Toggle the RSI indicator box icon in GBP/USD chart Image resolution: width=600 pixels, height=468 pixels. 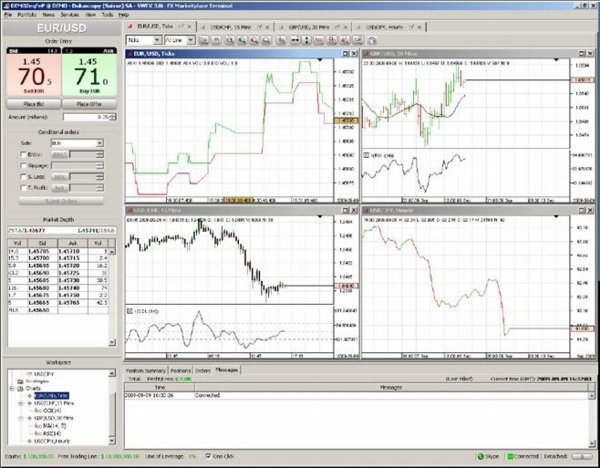(x=366, y=155)
